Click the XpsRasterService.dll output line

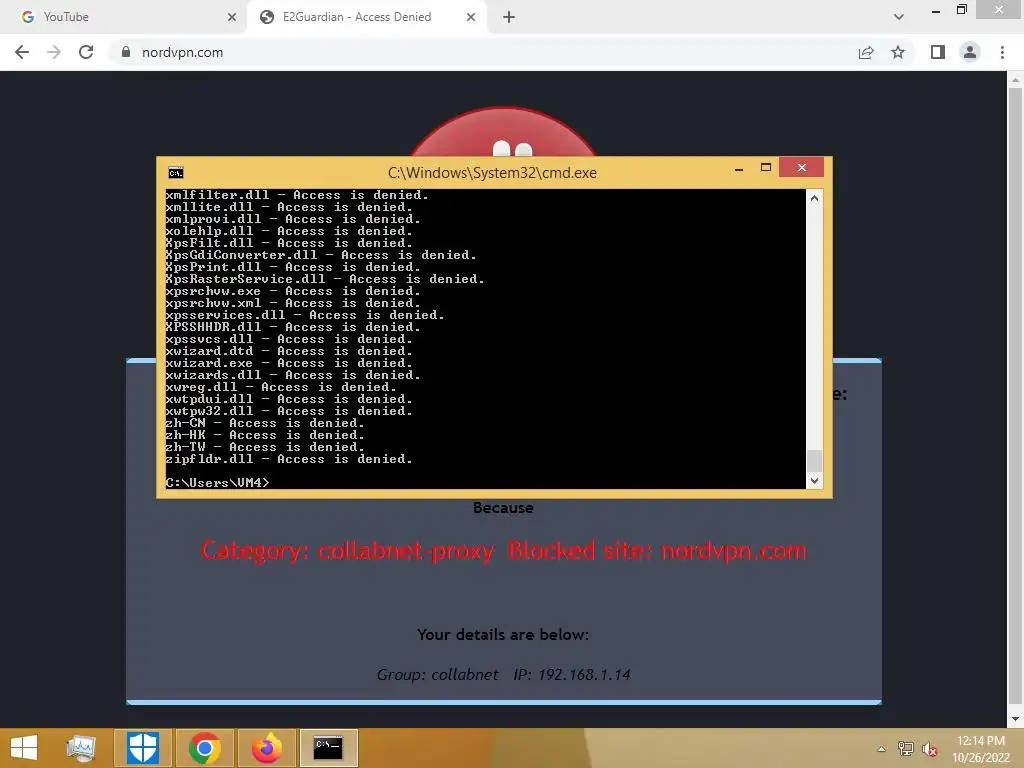[x=325, y=279]
